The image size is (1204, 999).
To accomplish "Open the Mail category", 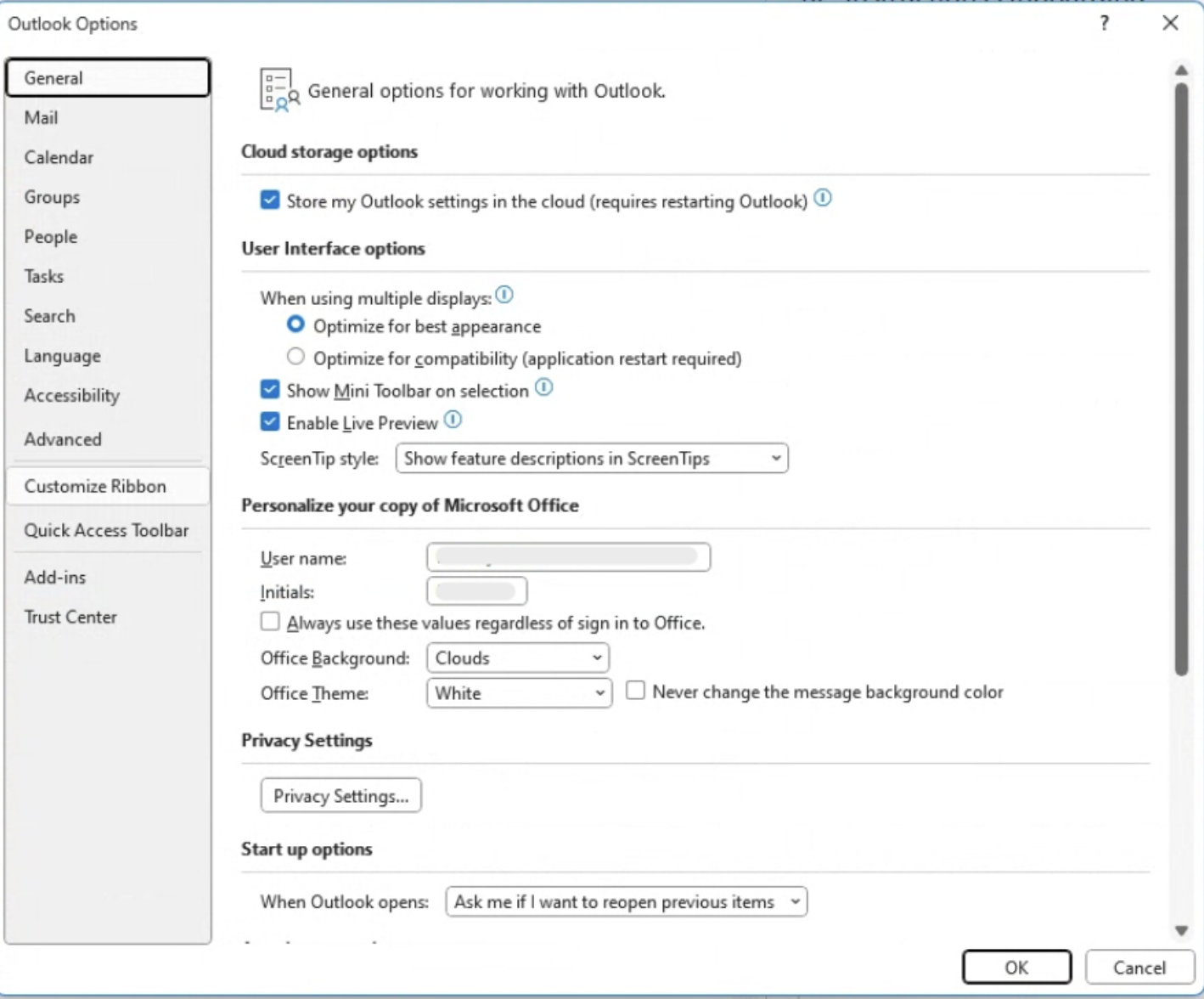I will coord(108,117).
